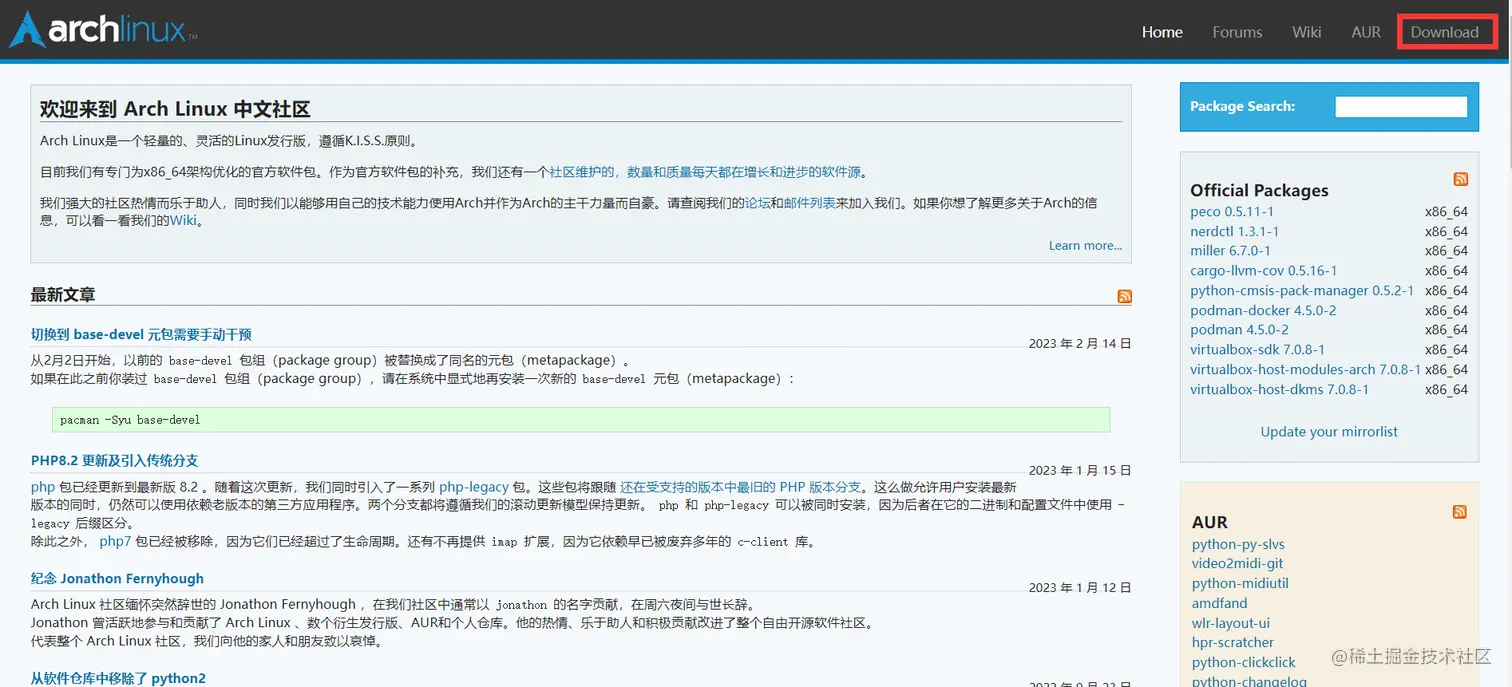Open article 纪念 Jonathon Fernyhough
The width and height of the screenshot is (1512, 687).
(x=117, y=578)
